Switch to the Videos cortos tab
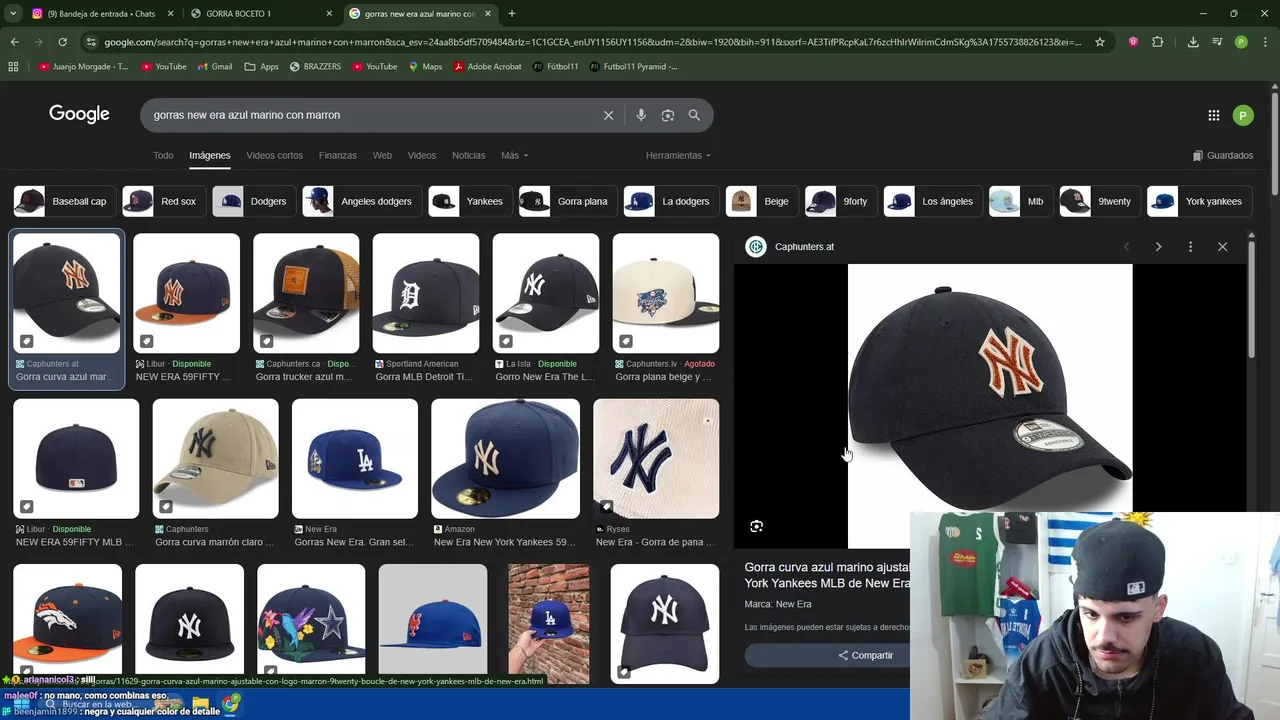Screen dimensions: 1280x720 tap(274, 155)
